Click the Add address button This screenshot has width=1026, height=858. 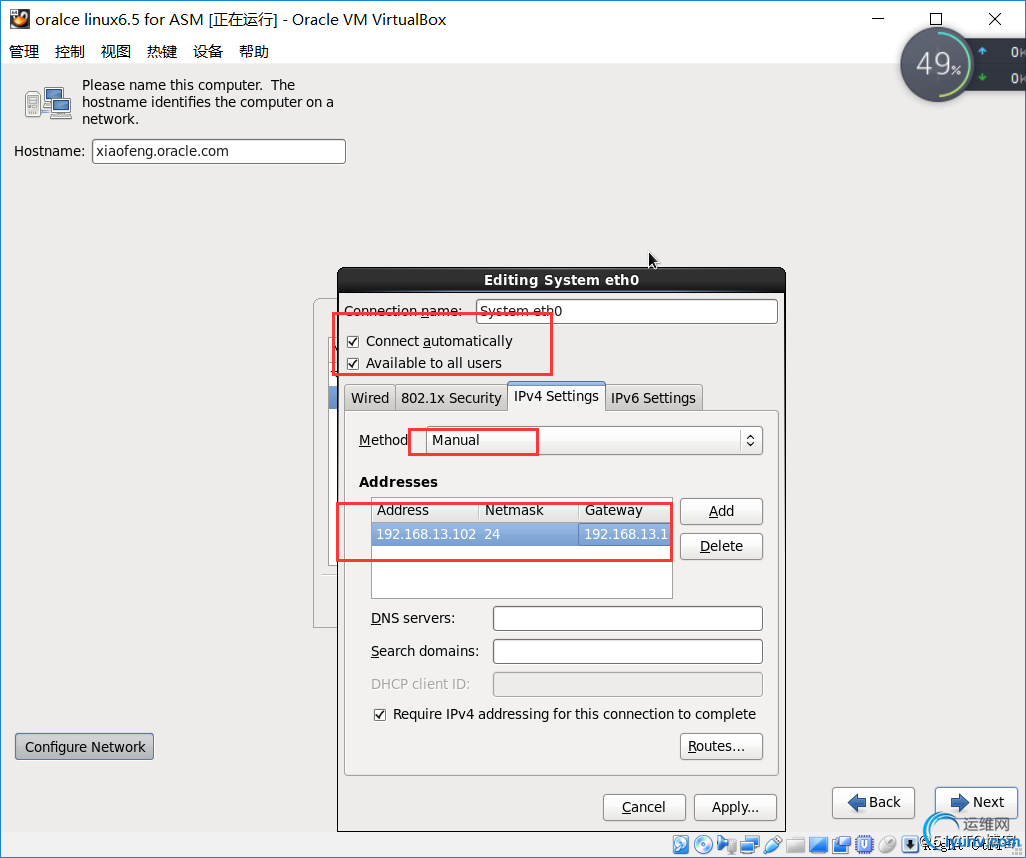pyautogui.click(x=721, y=511)
